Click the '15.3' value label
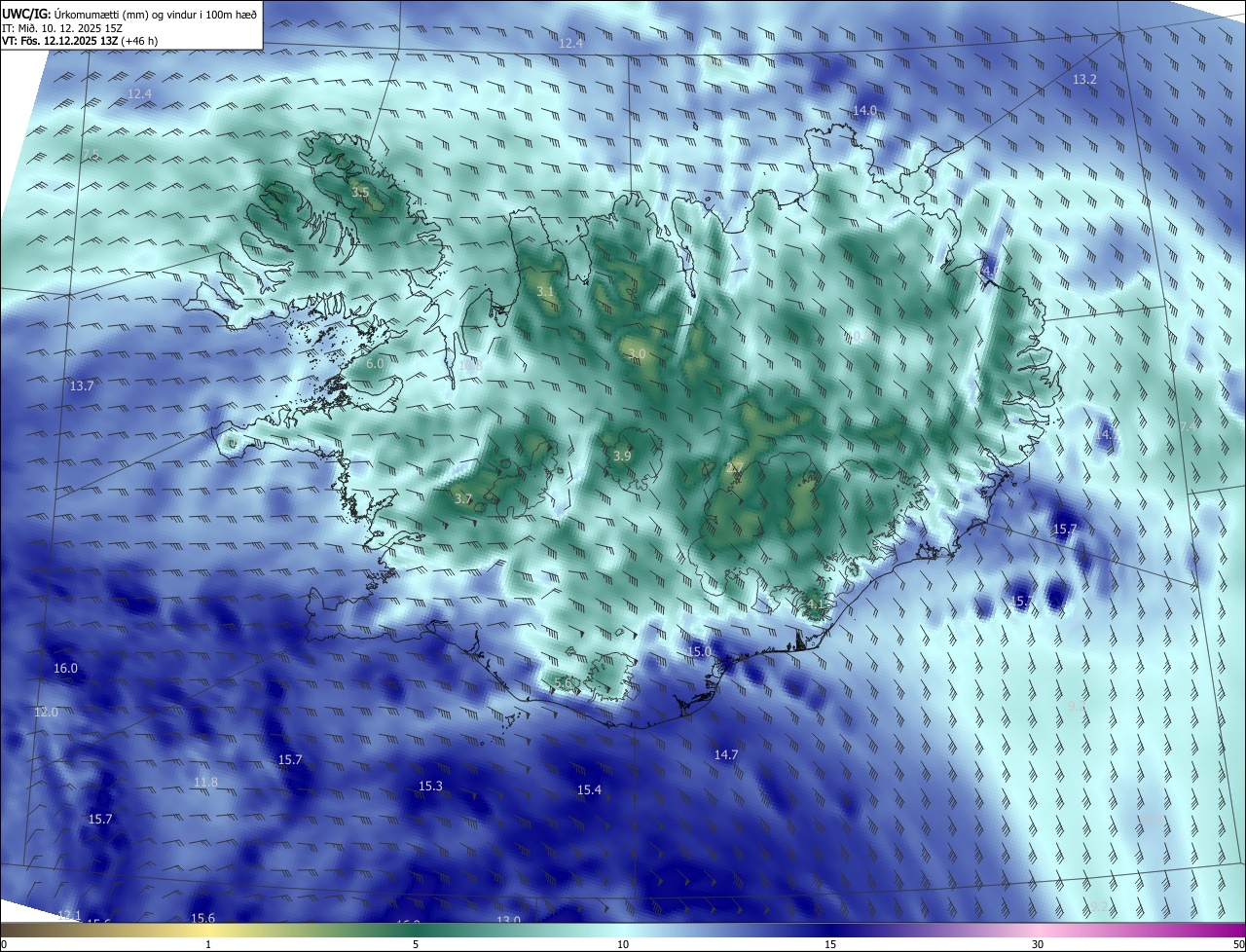The image size is (1246, 952). click(431, 787)
